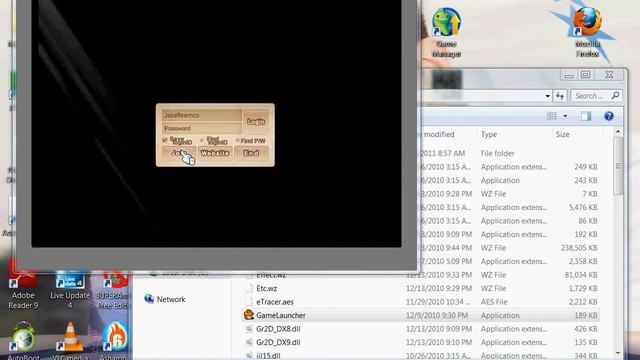The height and width of the screenshot is (360, 640).
Task: Select the Gr2D_DX9.dll file name
Action: coord(278,342)
